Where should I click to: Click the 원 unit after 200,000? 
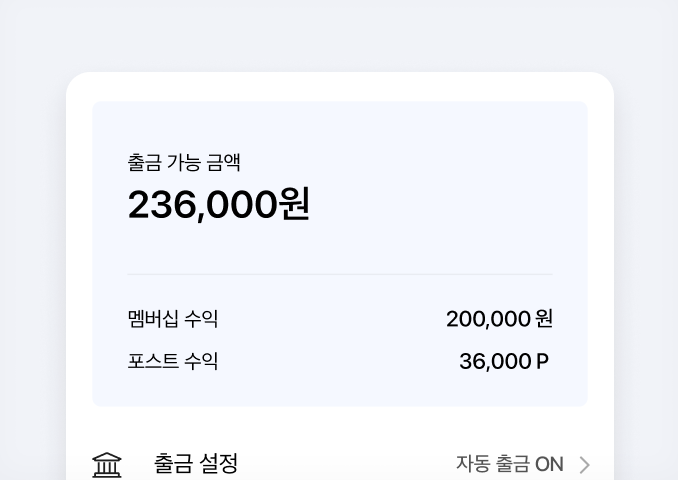click(x=544, y=319)
